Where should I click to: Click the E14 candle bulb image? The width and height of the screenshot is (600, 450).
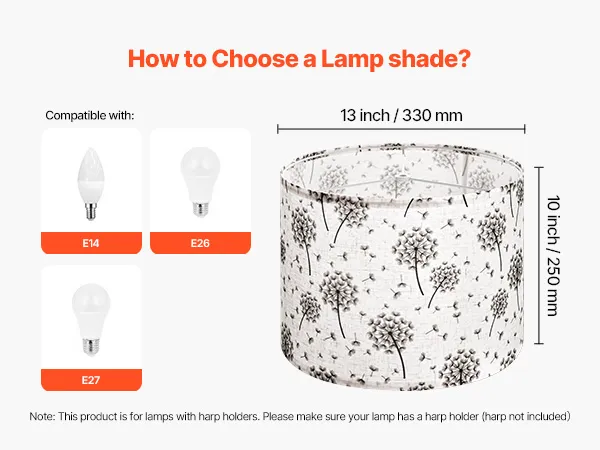91,184
